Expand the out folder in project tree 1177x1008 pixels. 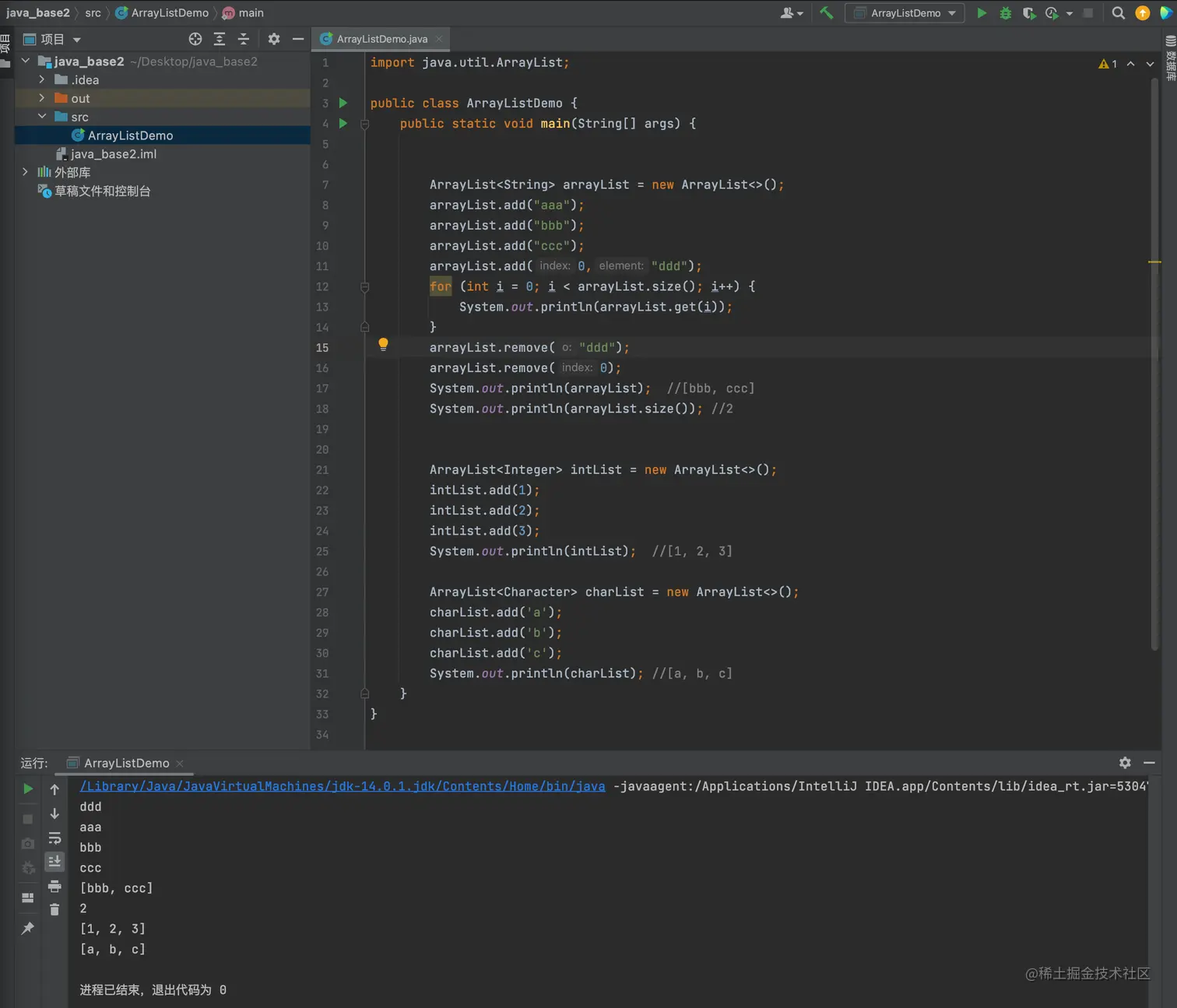(x=42, y=98)
